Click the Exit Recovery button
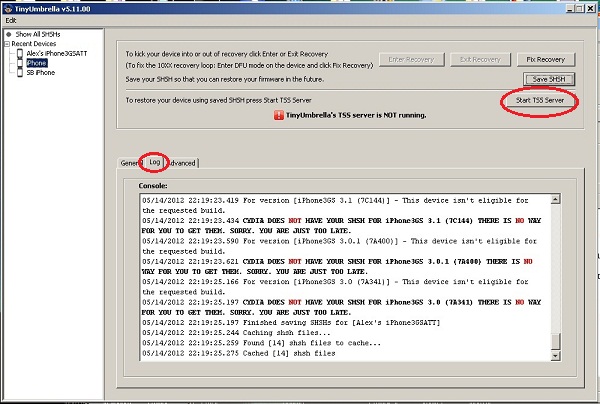Screen dimensions: 600x404 tap(480, 60)
